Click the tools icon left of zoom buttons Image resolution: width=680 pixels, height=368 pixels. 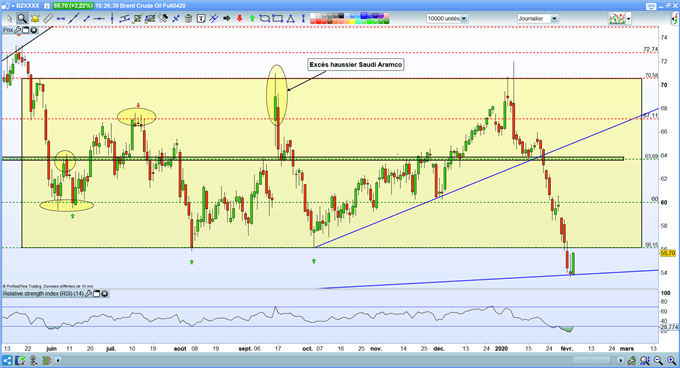click(x=631, y=360)
